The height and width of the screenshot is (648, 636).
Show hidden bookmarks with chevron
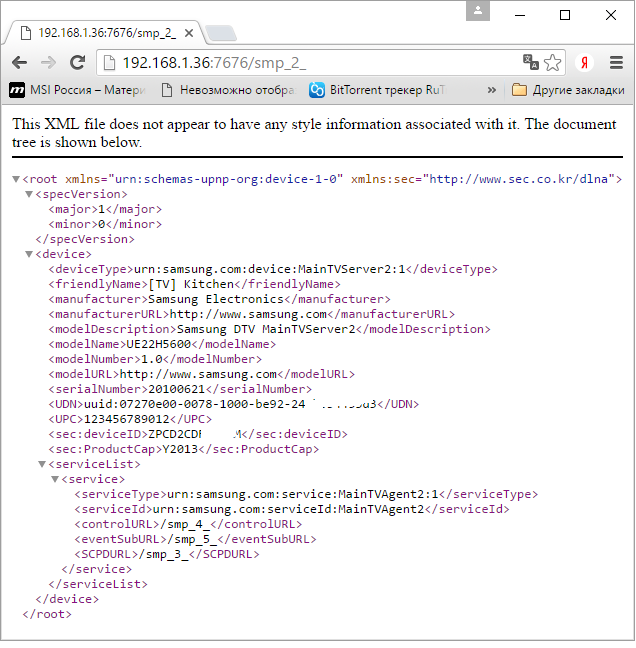click(491, 90)
